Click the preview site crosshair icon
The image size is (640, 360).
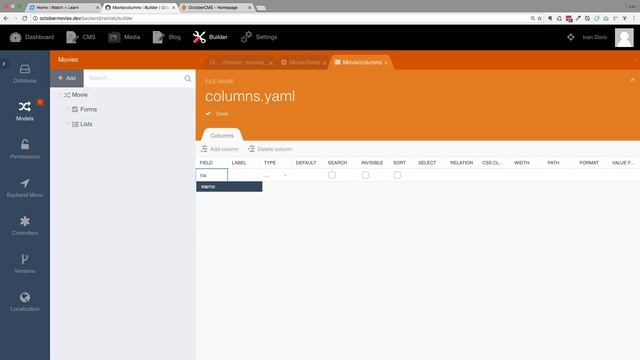pos(571,37)
